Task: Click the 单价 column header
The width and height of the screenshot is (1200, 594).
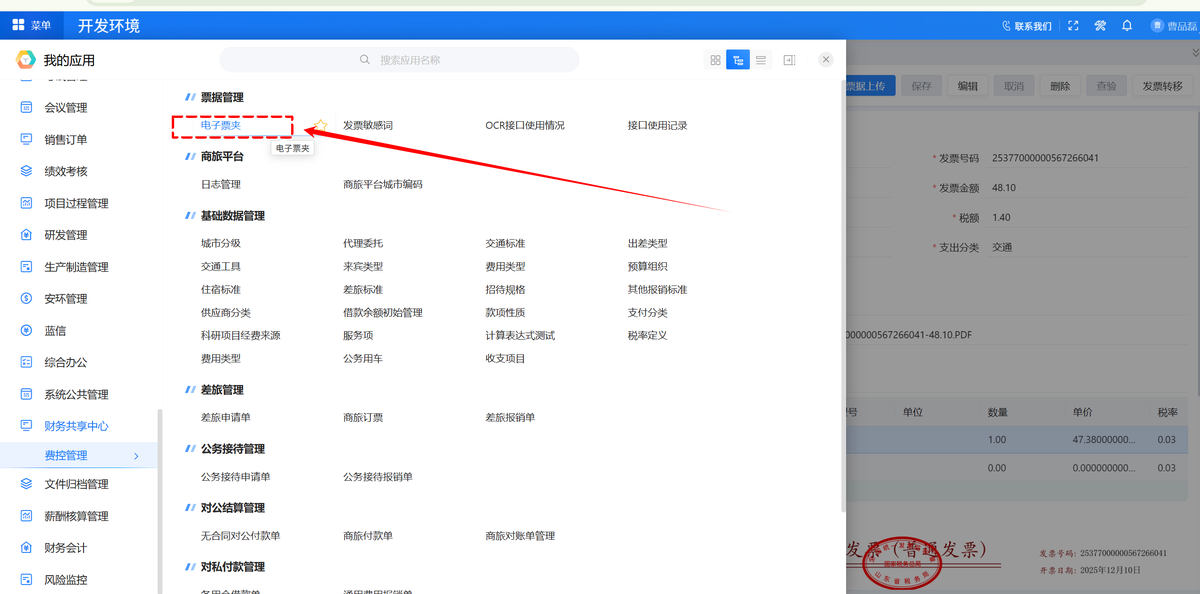Action: (1083, 412)
